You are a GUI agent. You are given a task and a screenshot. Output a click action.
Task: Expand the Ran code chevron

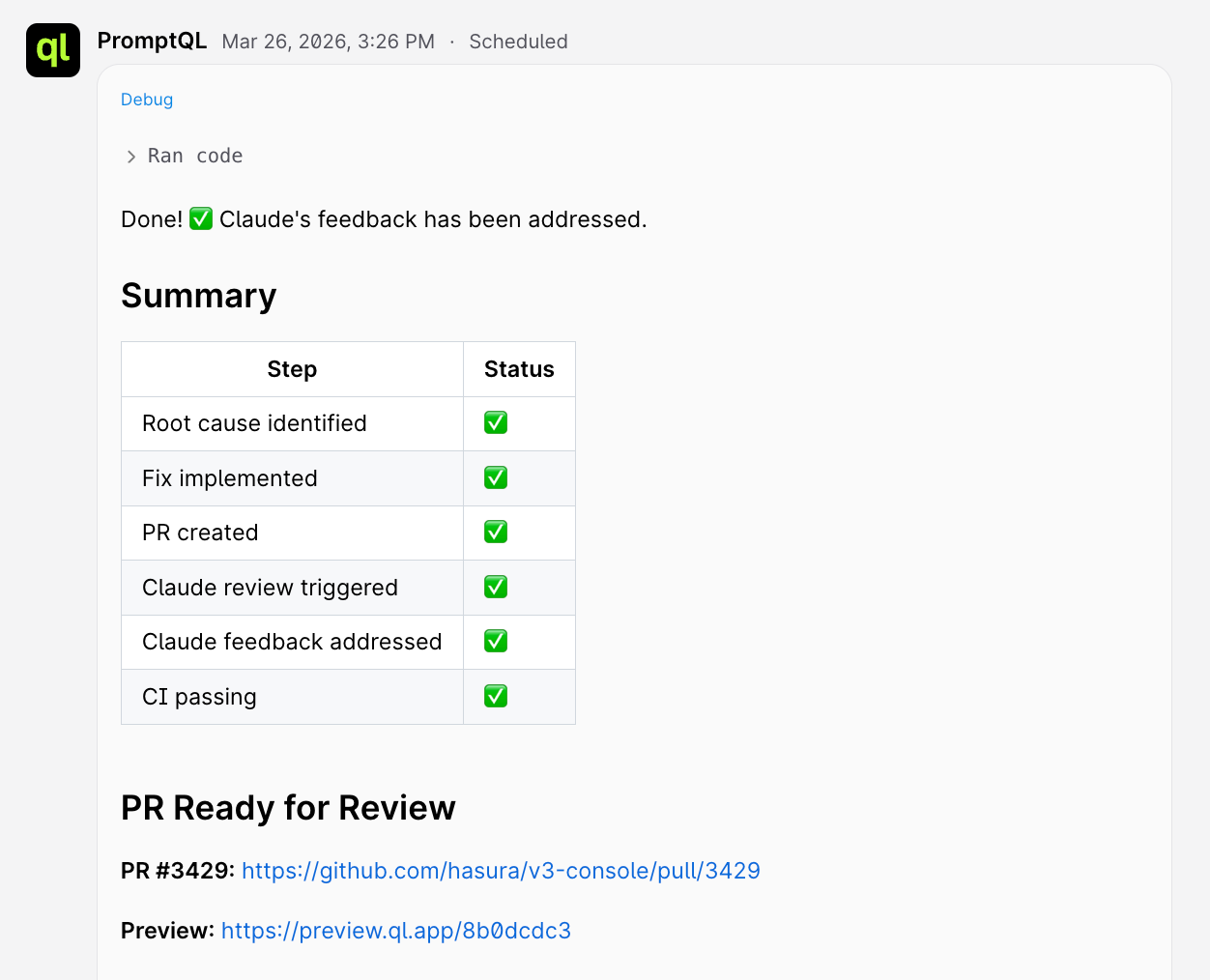point(131,157)
